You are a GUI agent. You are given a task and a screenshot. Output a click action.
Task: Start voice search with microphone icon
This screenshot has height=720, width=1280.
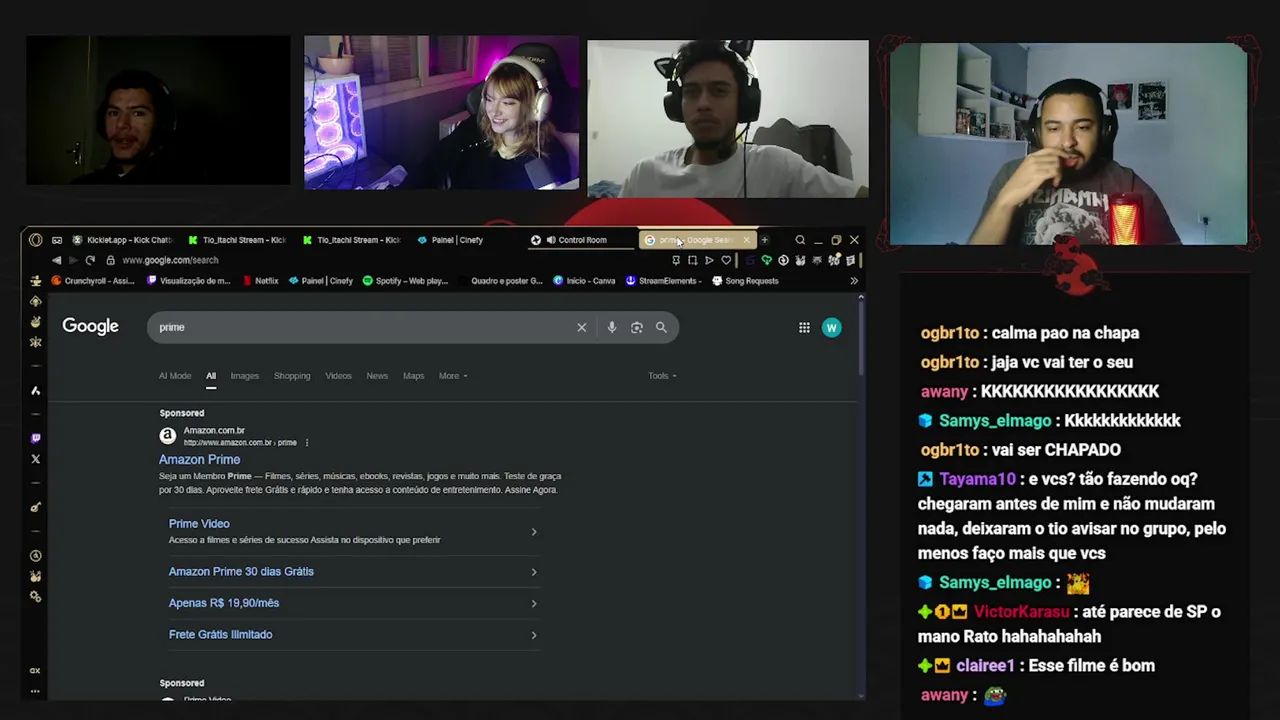pyautogui.click(x=612, y=327)
